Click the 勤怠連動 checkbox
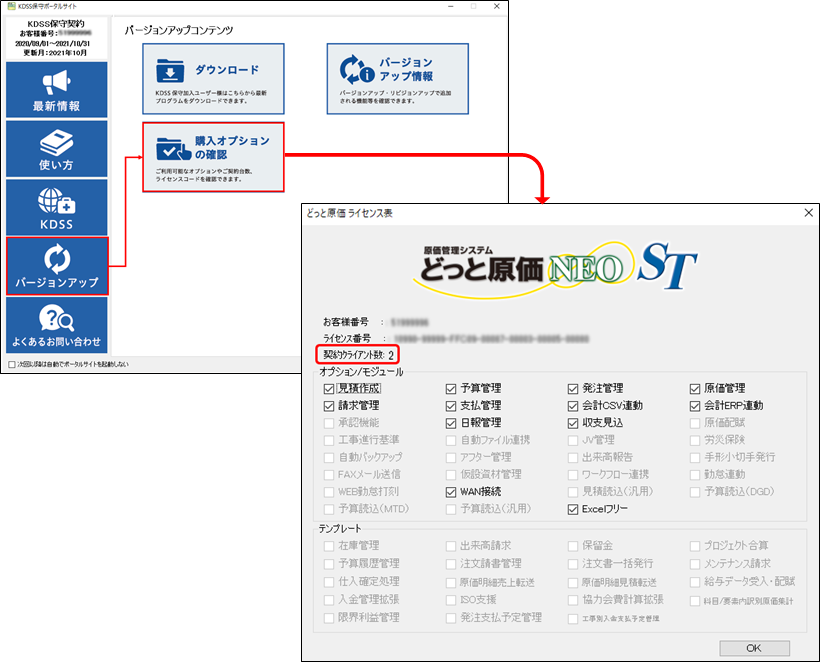820x662 pixels. coord(694,475)
